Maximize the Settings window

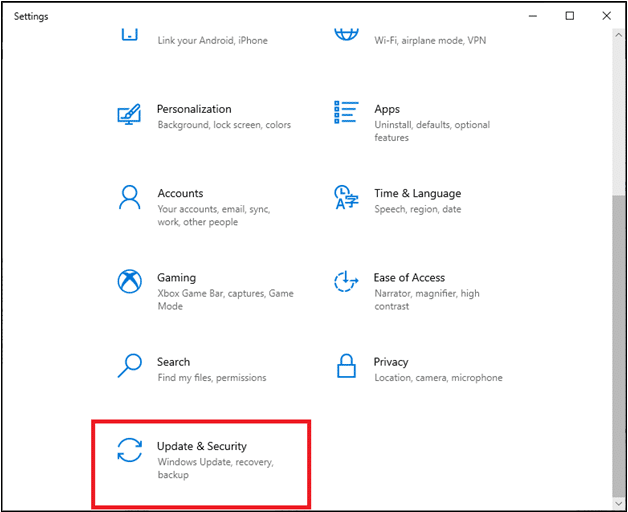pos(570,16)
